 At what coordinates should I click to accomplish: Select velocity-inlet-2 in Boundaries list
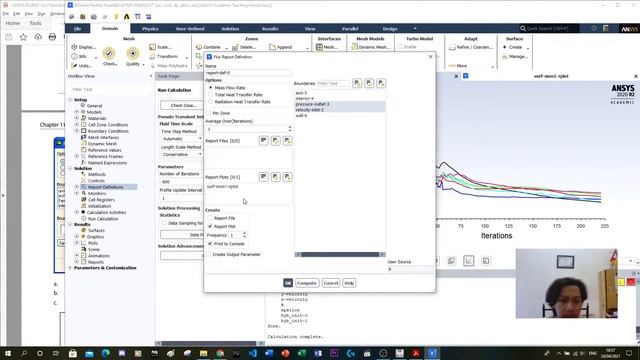(x=340, y=110)
